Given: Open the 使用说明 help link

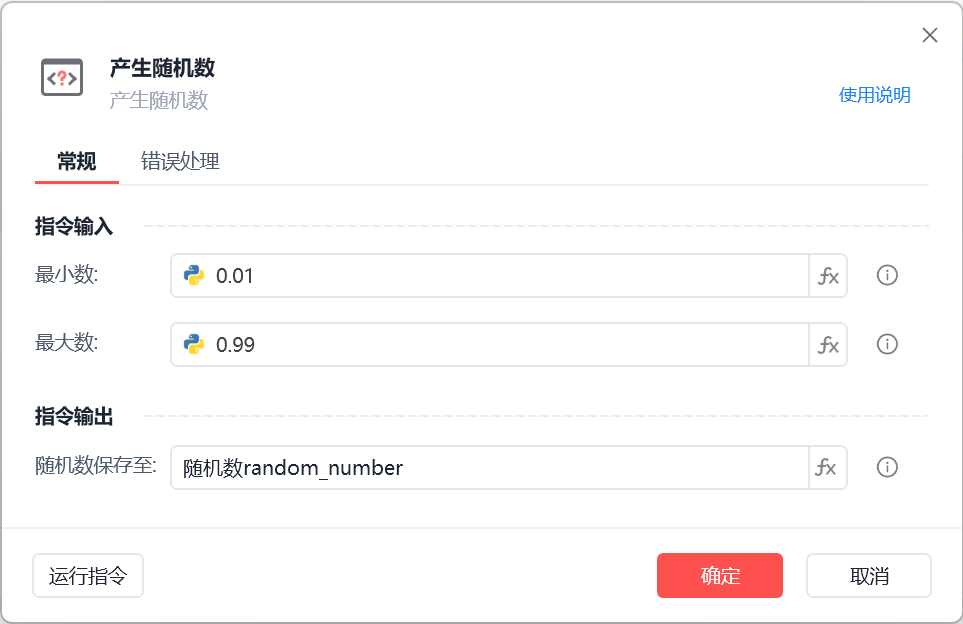Looking at the screenshot, I should pyautogui.click(x=874, y=95).
